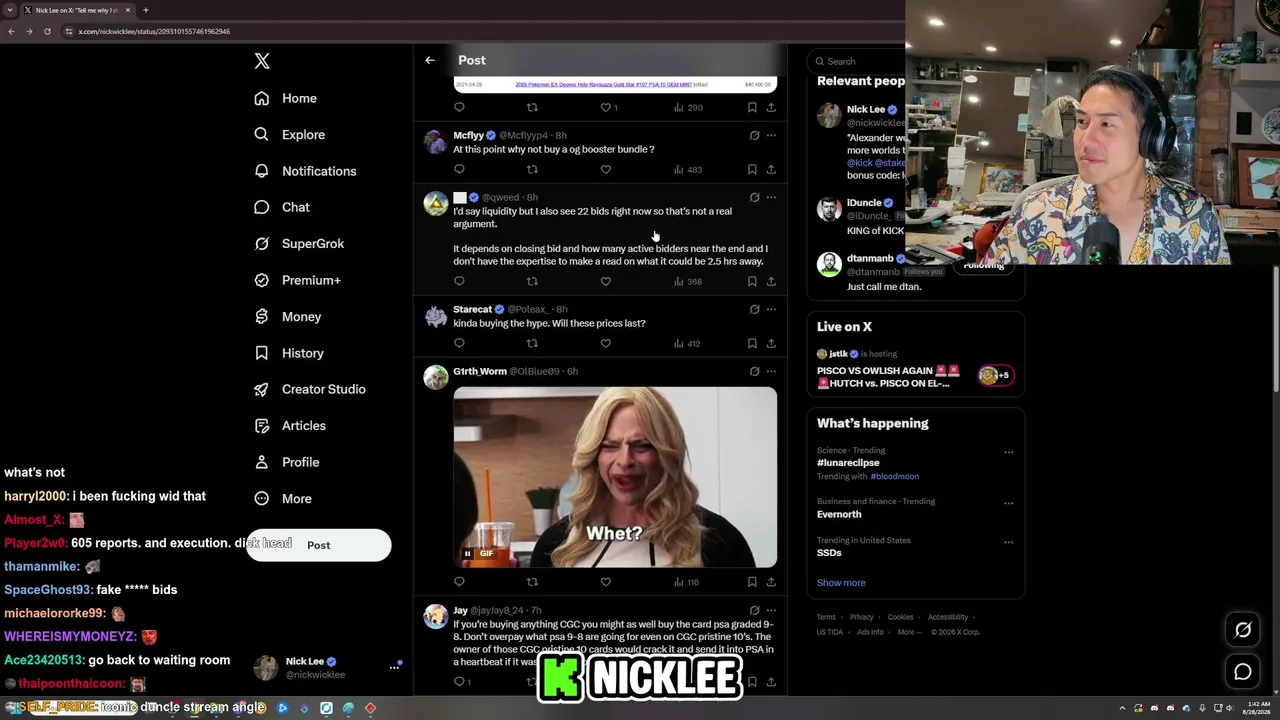Image resolution: width=1280 pixels, height=720 pixels.
Task: Click Show more under What's happening
Action: [x=841, y=583]
